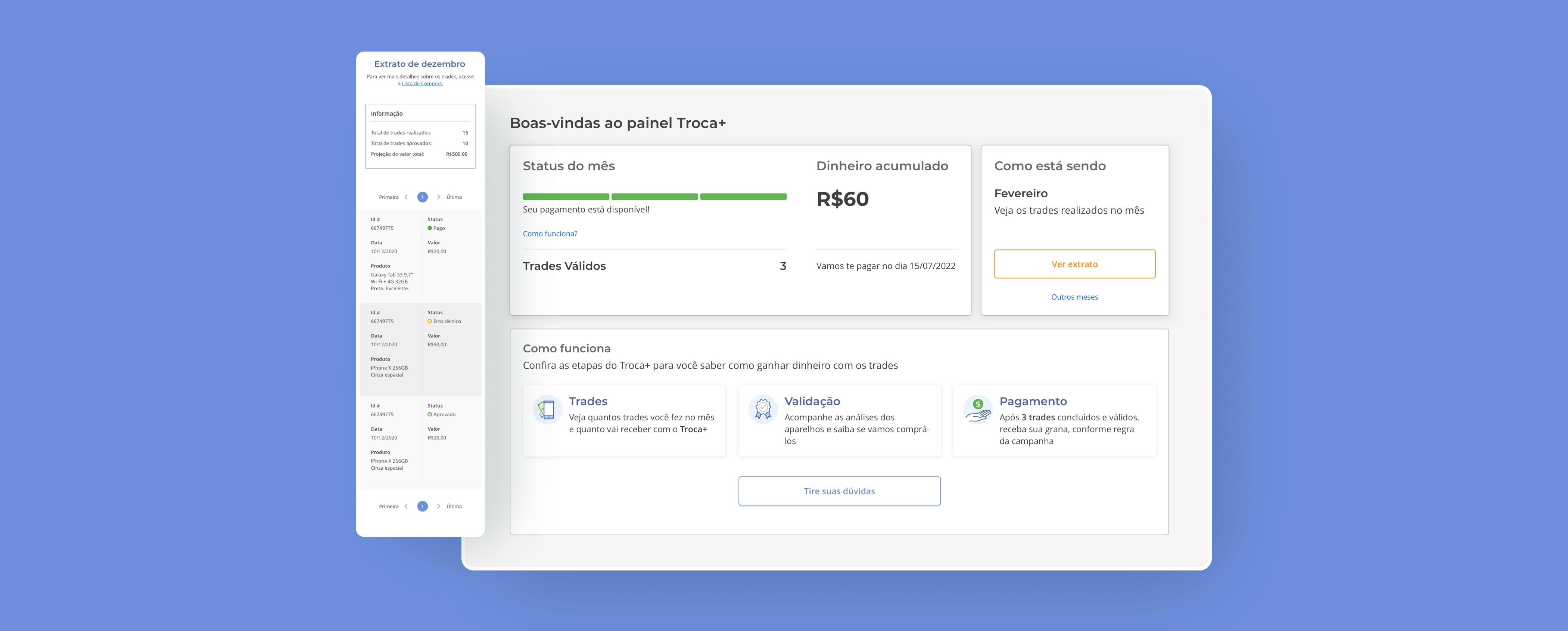The height and width of the screenshot is (631, 1568).
Task: Click the green monthly status progress bar
Action: pyautogui.click(x=654, y=197)
